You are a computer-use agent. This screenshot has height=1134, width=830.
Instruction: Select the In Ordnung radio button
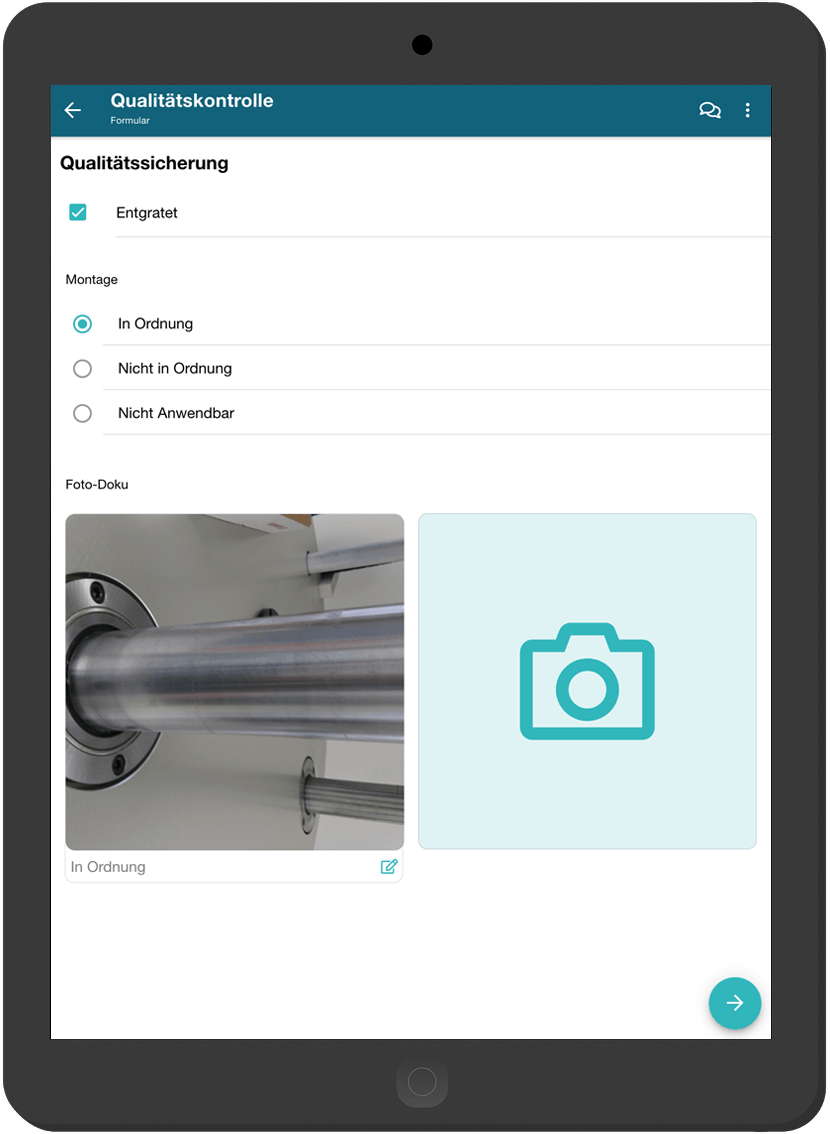82,324
